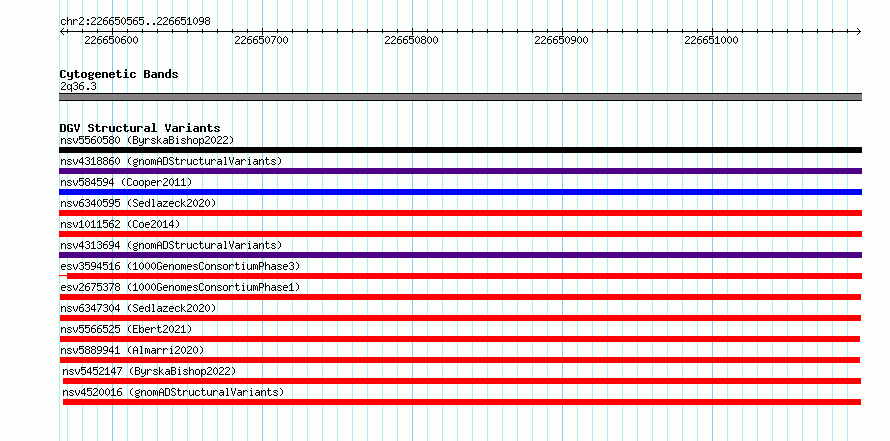Click red bar under nsv5889941
Viewport: 890px width, 441px height.
(459, 360)
